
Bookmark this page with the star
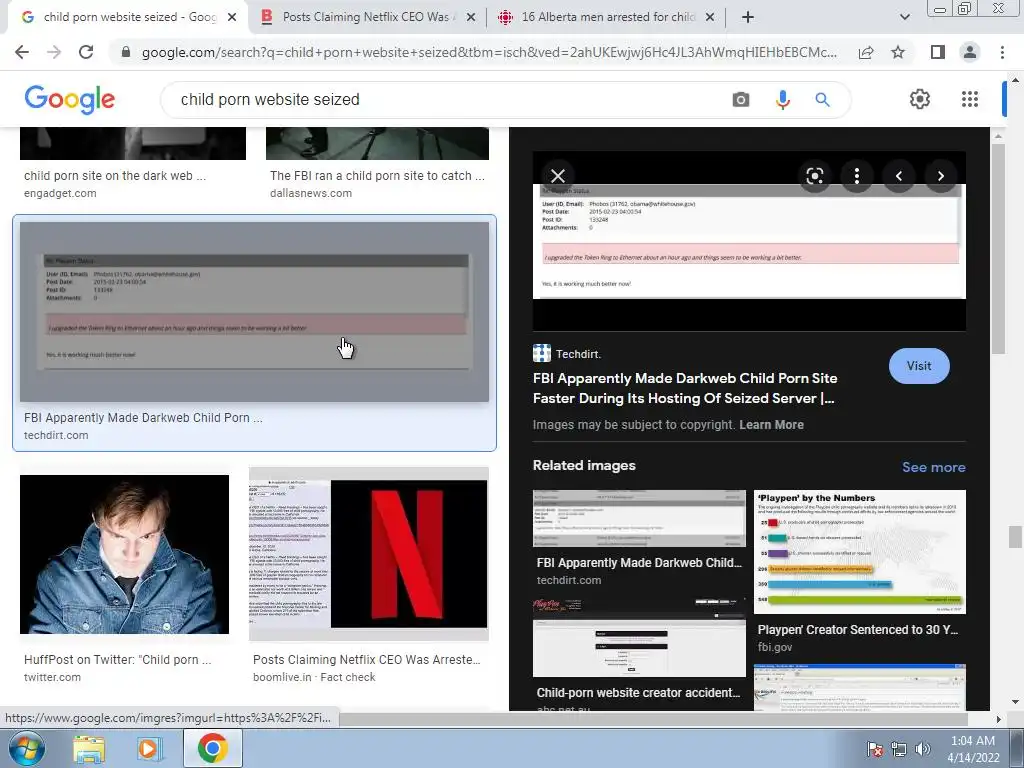click(898, 52)
